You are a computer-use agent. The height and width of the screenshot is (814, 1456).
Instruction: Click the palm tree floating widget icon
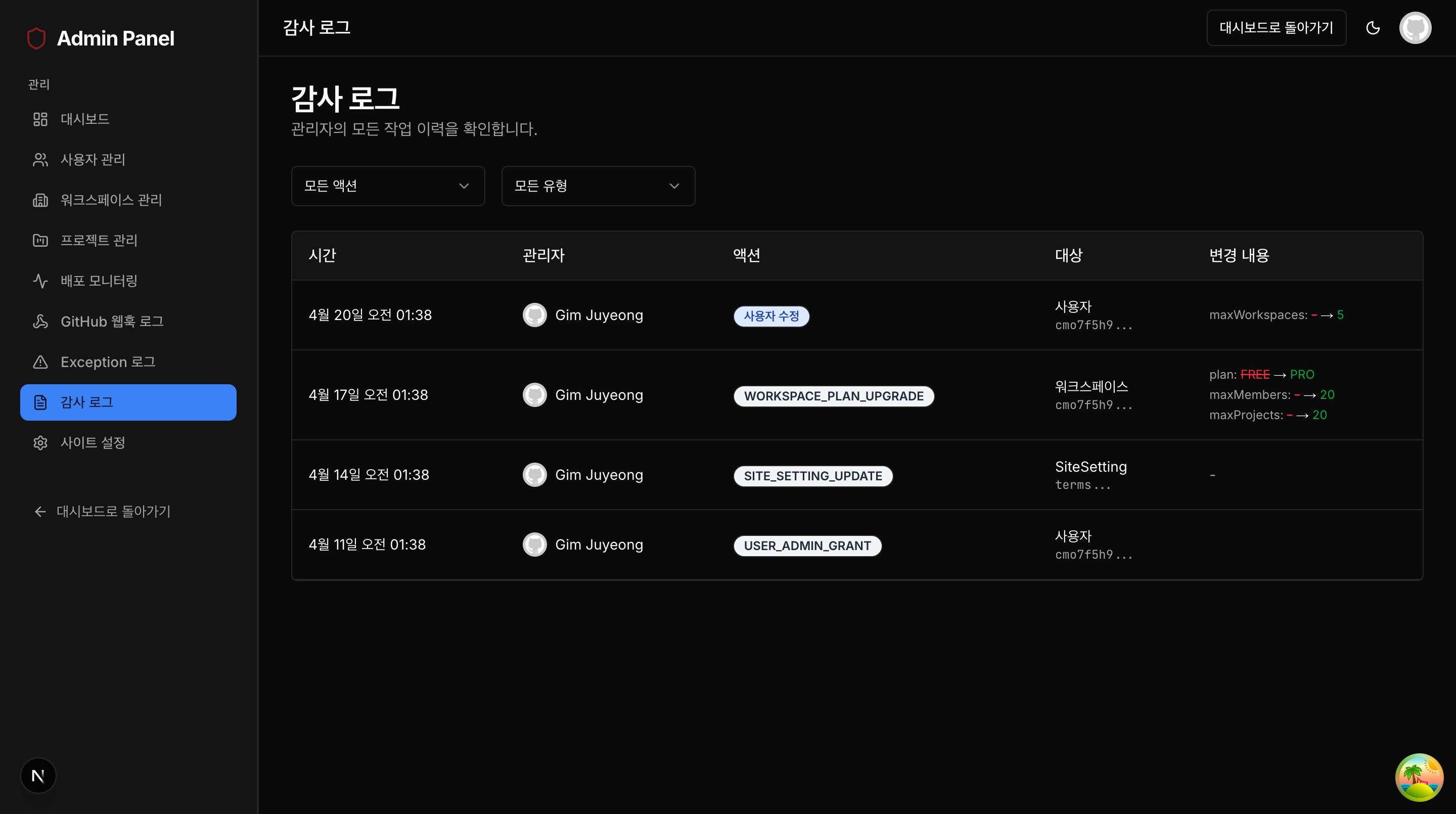pos(1419,777)
